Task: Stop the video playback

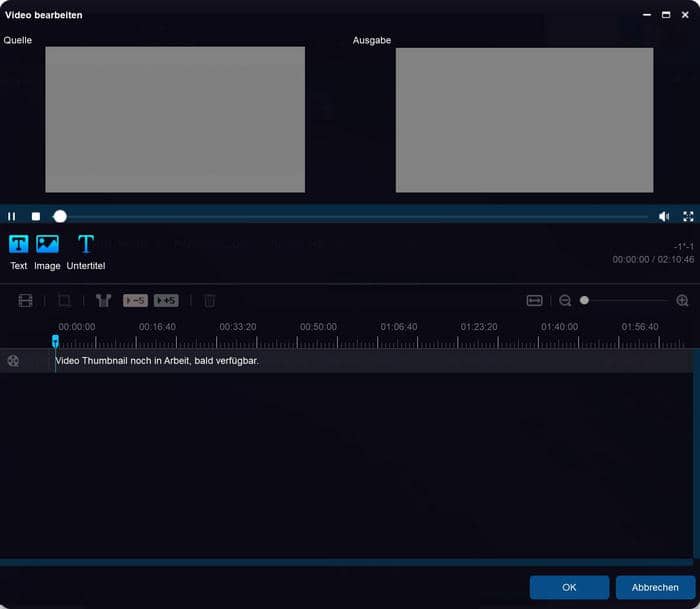Action: [x=36, y=216]
